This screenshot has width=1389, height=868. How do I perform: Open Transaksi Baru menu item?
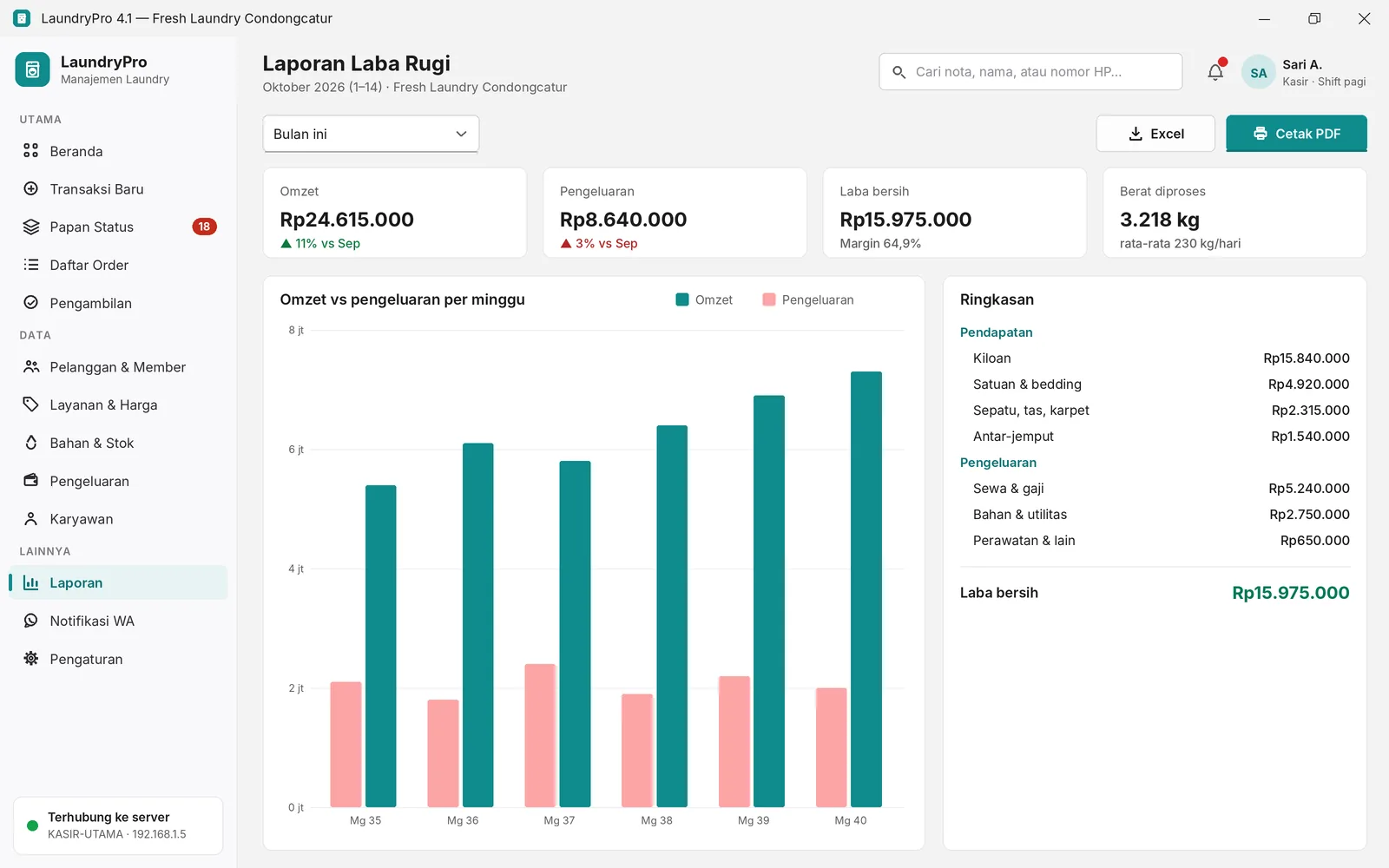pos(118,189)
